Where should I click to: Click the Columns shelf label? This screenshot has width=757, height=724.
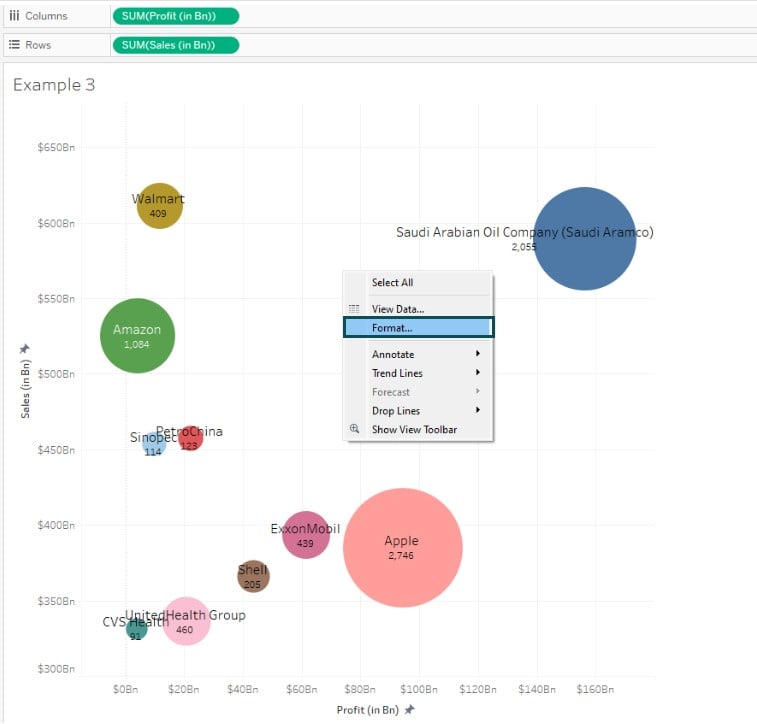click(46, 16)
